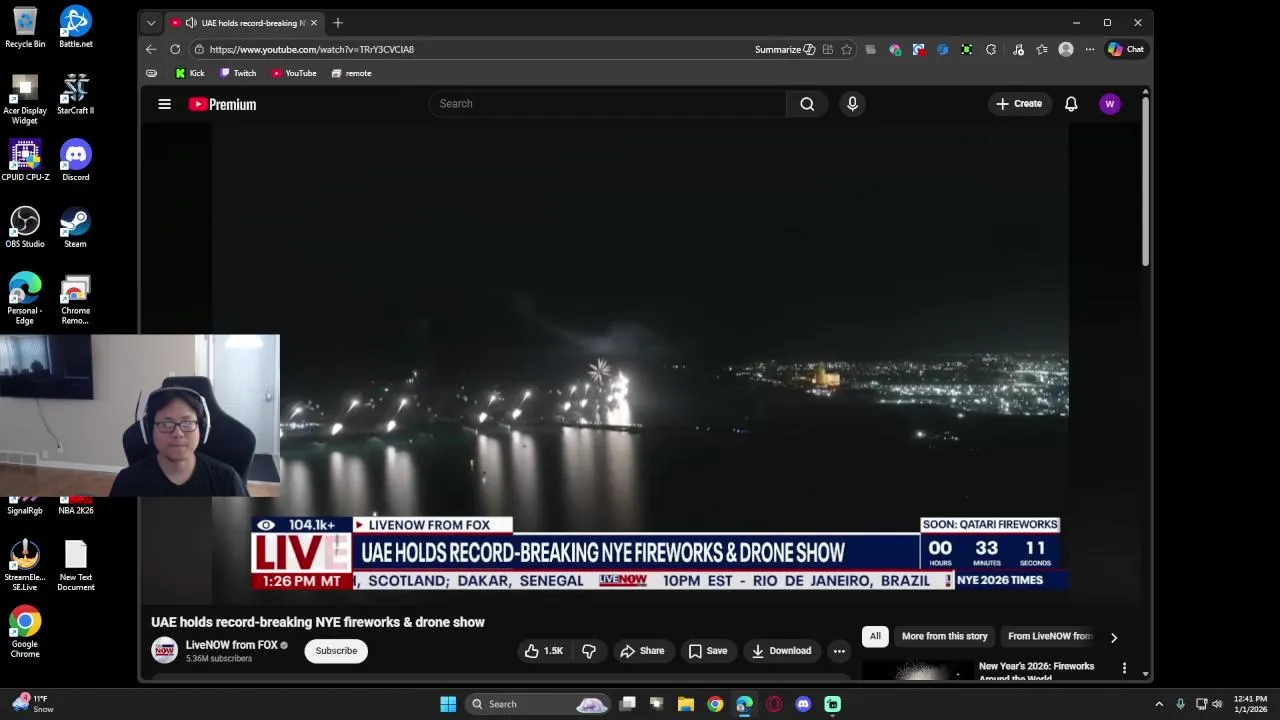Viewport: 1280px width, 720px height.
Task: Dislike the video with thumbs down
Action: tap(589, 651)
